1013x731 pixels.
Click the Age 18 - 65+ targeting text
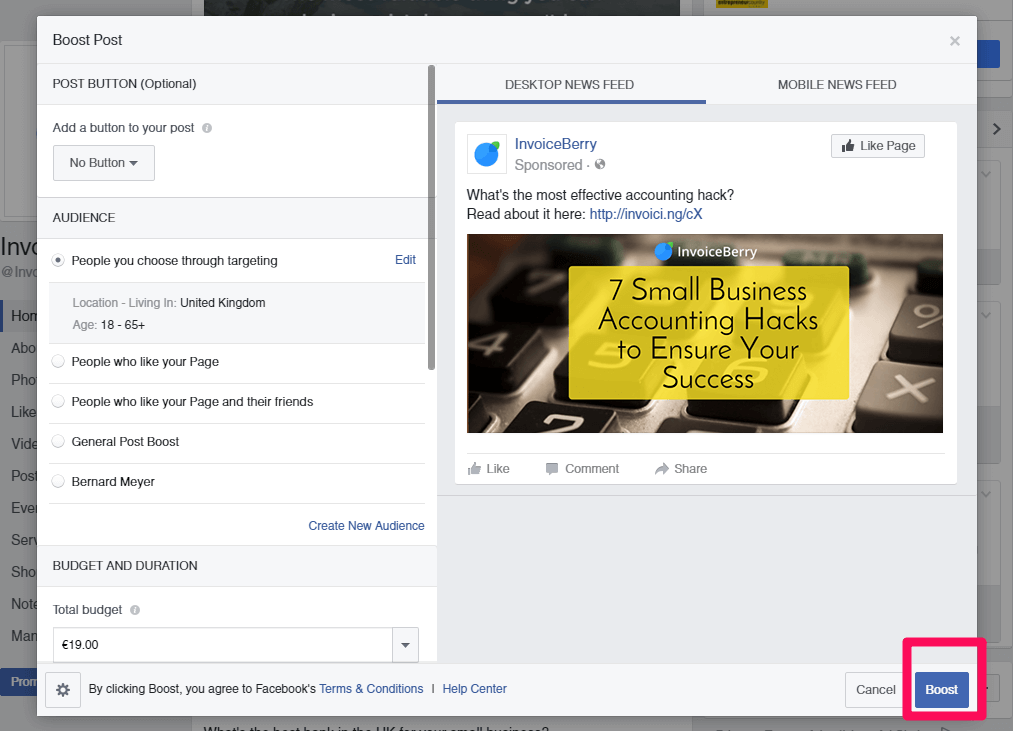point(109,324)
